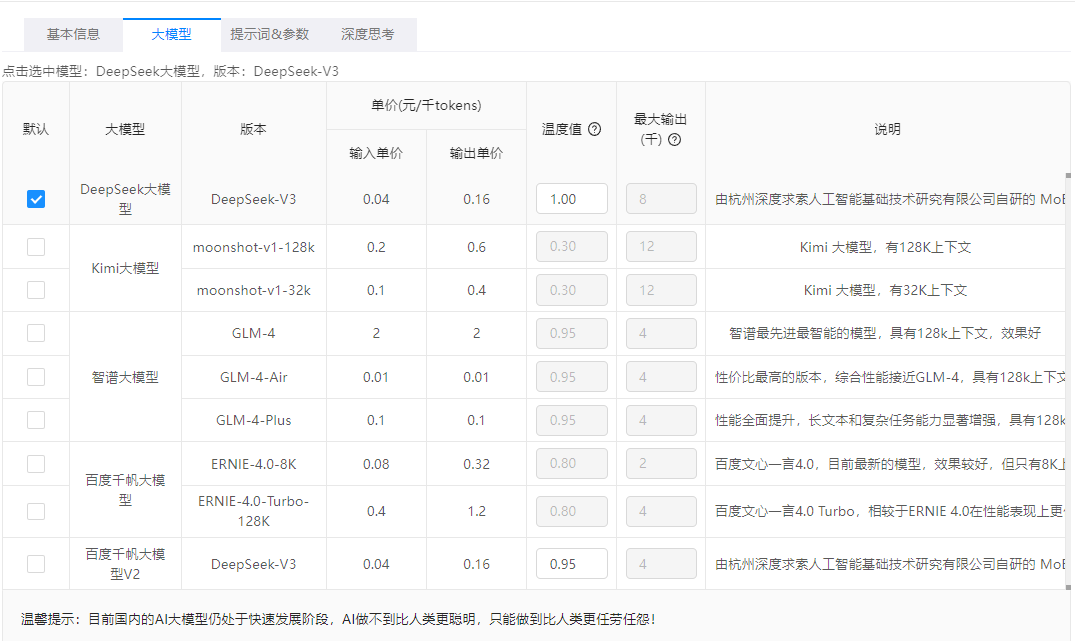Click DeepSeek-V3 in the 百度千帆大模型V2 row
Screen dimensions: 1075x641
(x=254, y=564)
